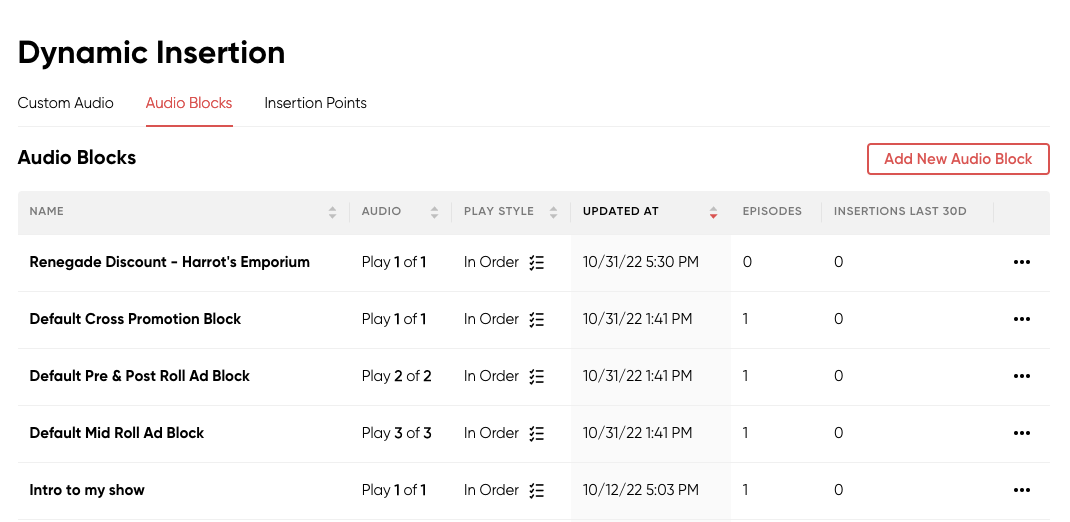Click Add New Audio Block button

(958, 159)
